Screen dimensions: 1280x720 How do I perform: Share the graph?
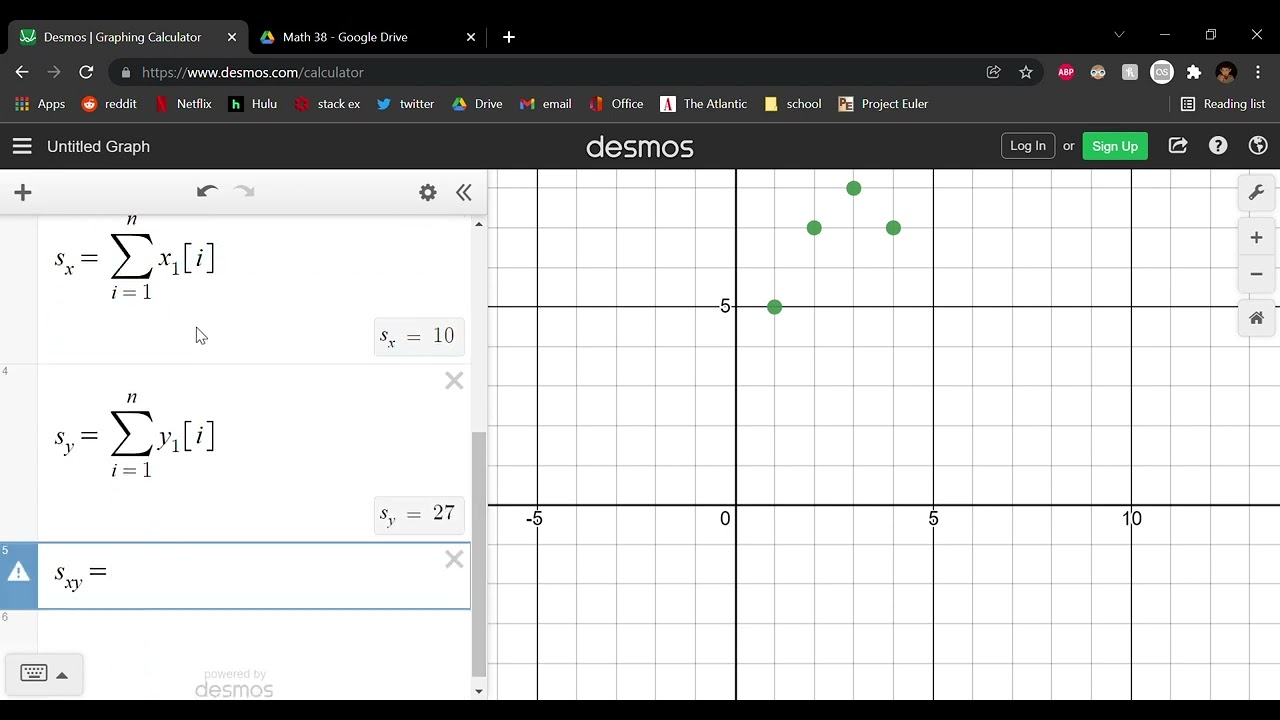point(1178,146)
